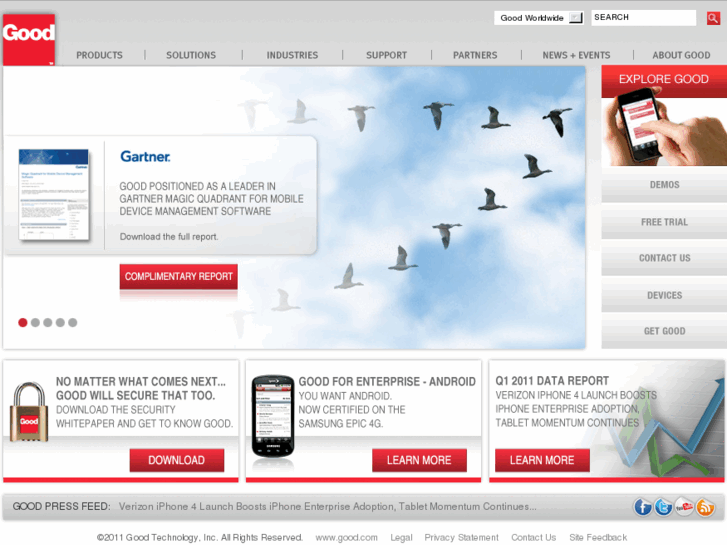The width and height of the screenshot is (727, 545).
Task: Open the Devices sidebar button
Action: 664,295
